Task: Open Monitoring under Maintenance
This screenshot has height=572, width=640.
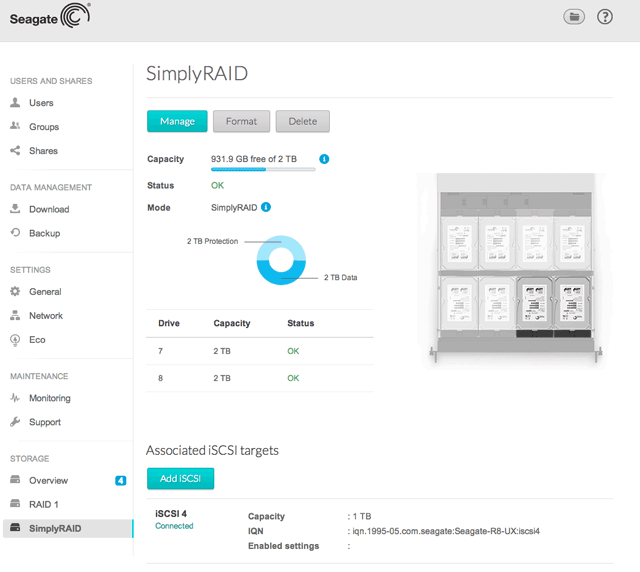Action: 49,398
